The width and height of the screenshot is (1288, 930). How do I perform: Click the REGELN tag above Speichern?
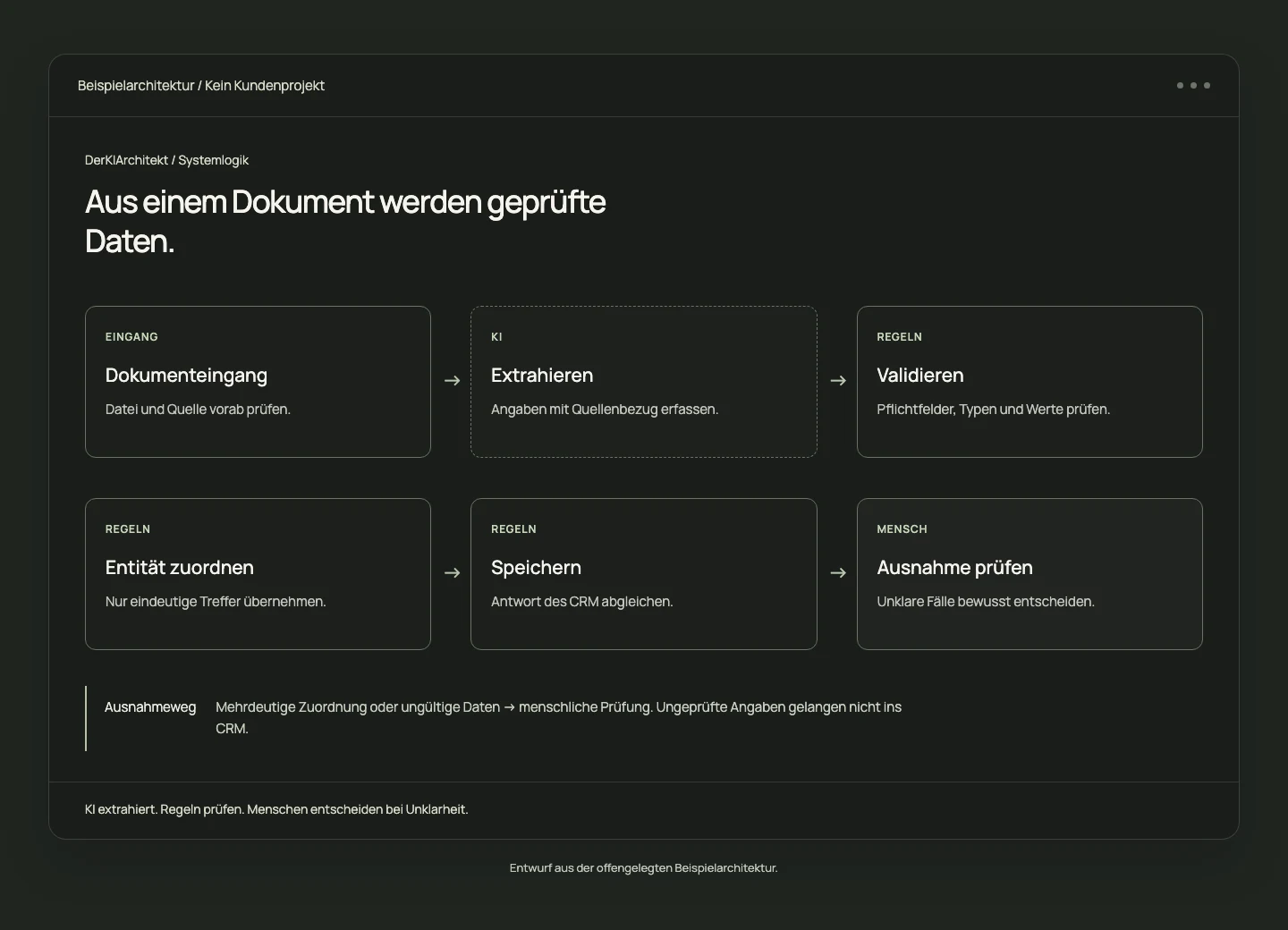click(513, 529)
